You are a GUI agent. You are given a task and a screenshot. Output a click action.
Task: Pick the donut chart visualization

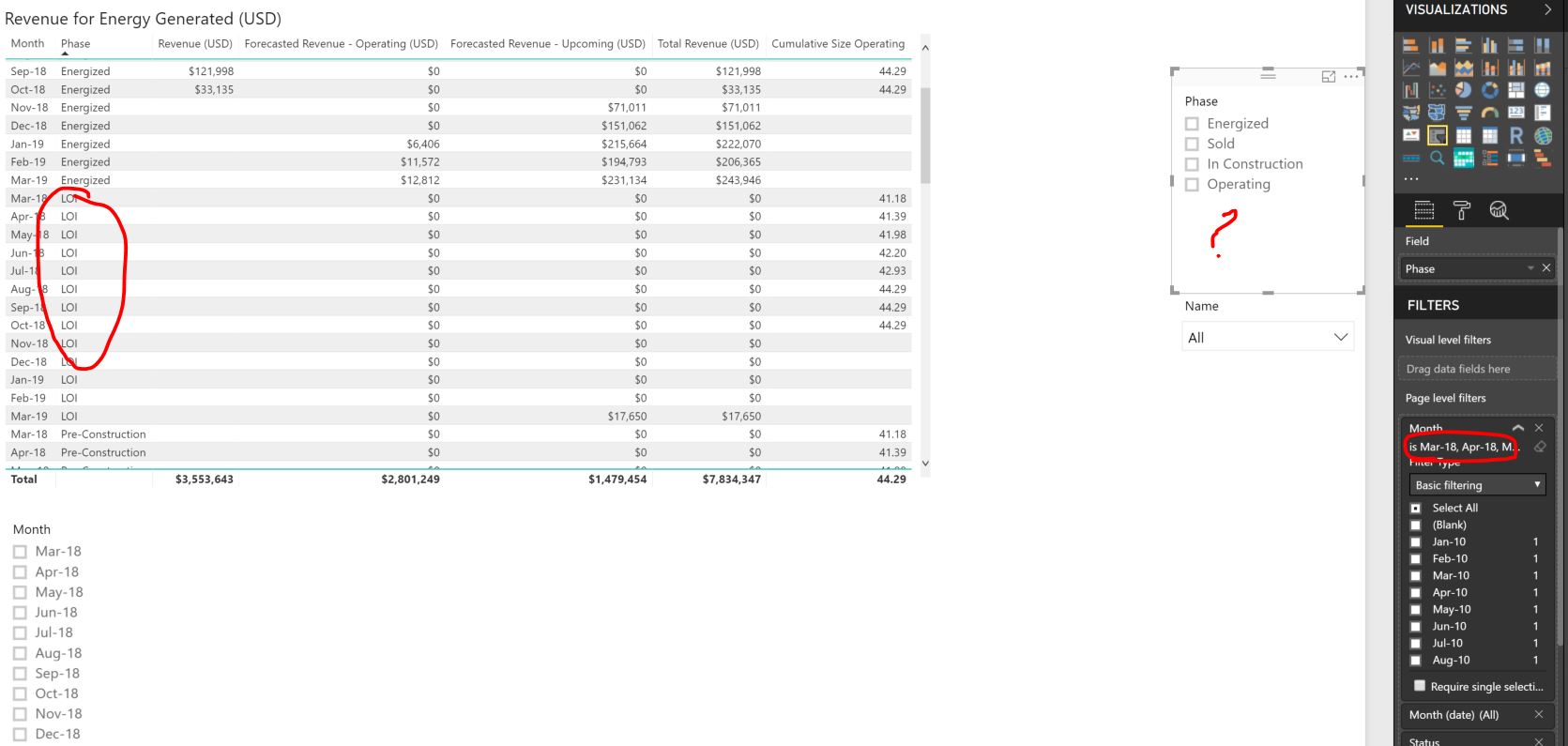(x=1489, y=90)
